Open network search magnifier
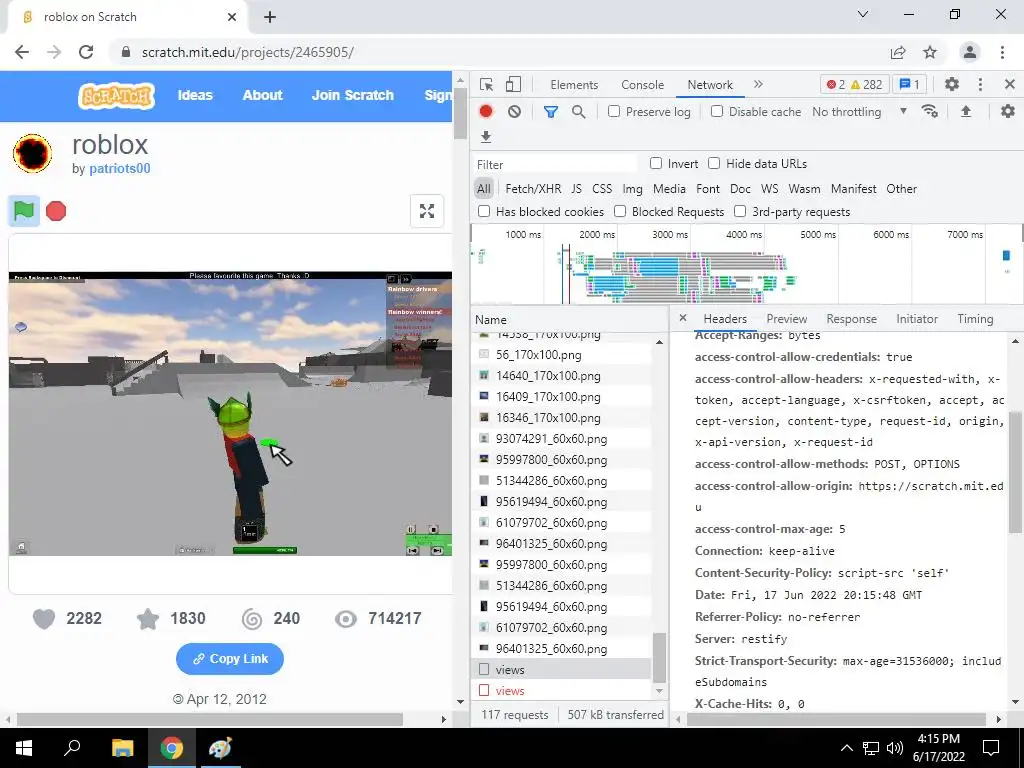The height and width of the screenshot is (768, 1024). 579,112
